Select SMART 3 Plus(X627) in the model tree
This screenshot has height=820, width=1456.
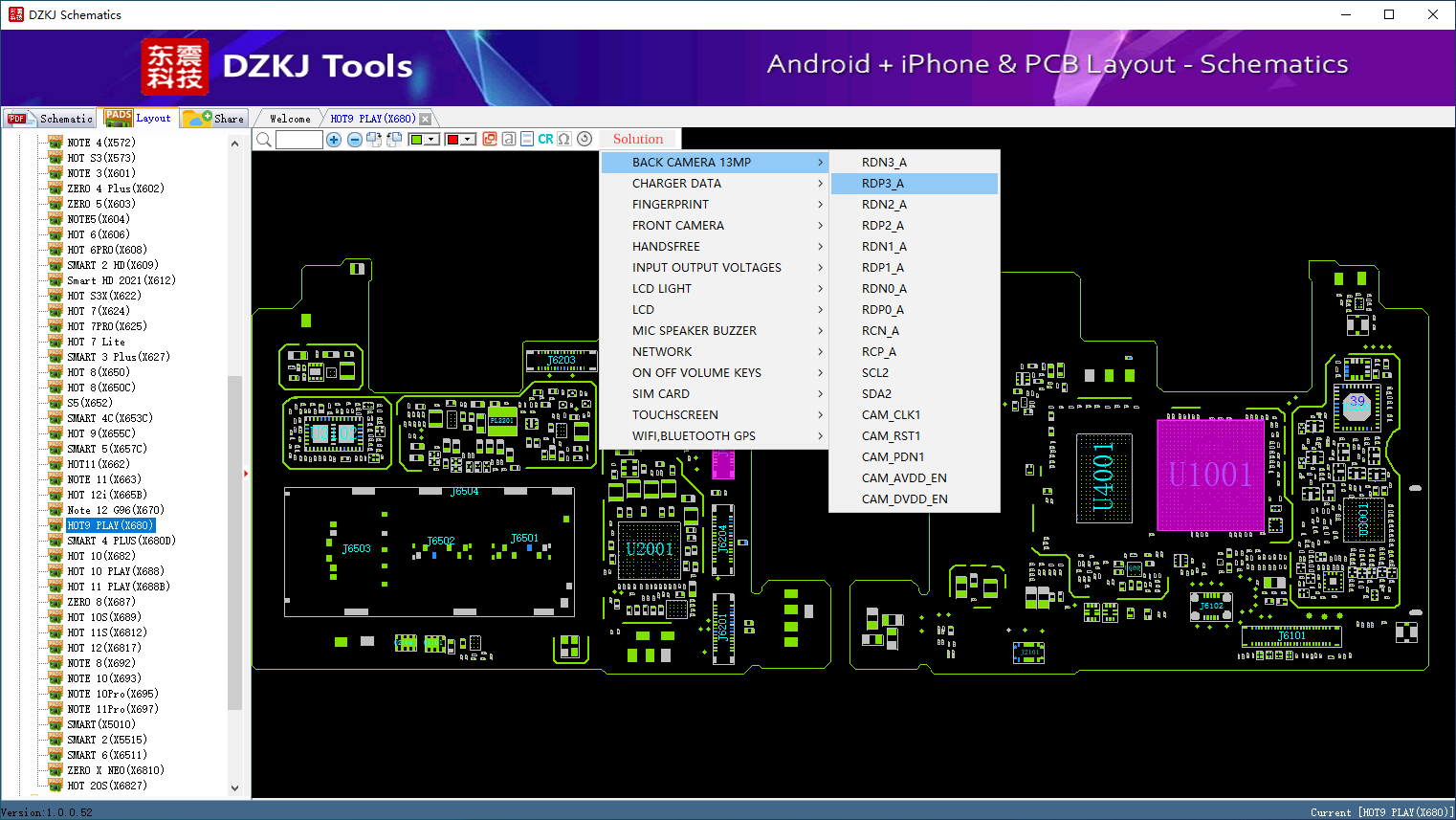pos(119,357)
